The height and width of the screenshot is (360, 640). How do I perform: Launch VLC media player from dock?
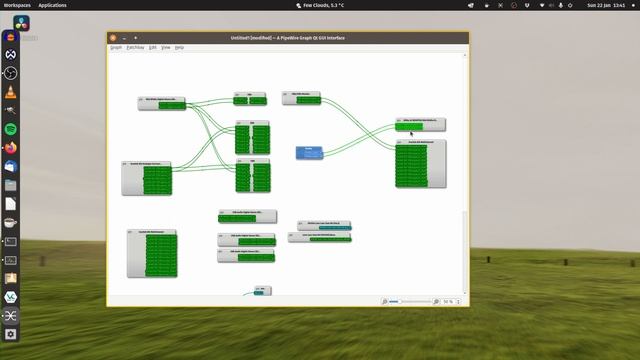pyautogui.click(x=11, y=92)
